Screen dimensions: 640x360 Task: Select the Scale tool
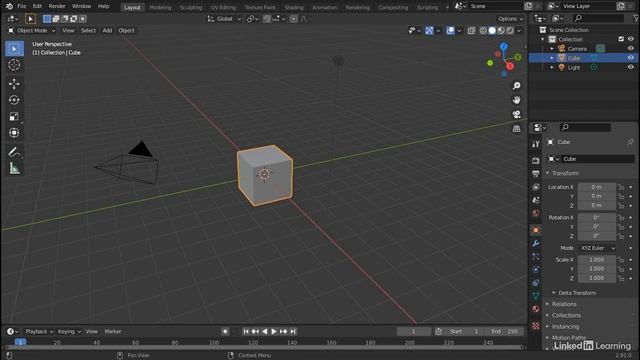click(14, 116)
